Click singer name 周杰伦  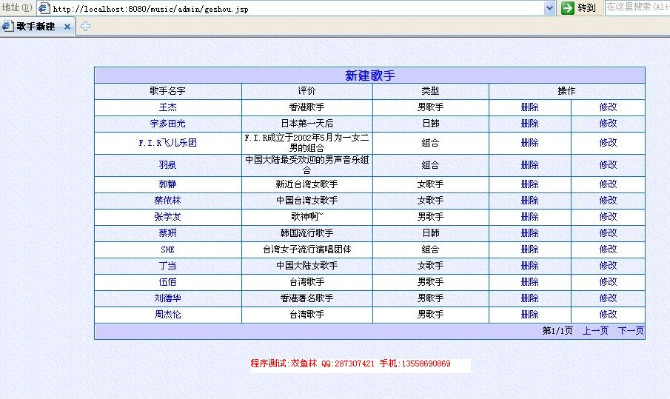(168, 314)
